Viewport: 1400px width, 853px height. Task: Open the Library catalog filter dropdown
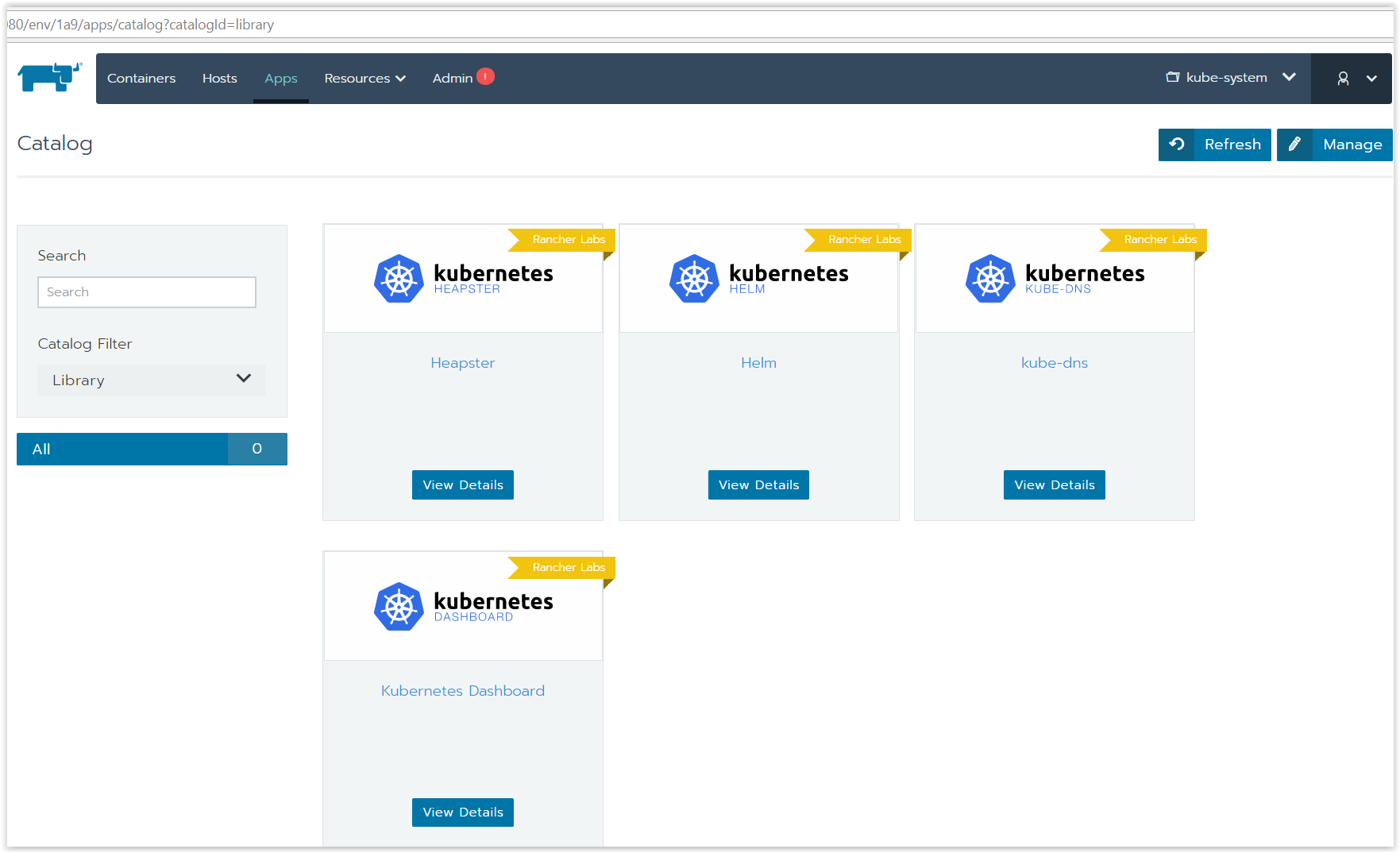pyautogui.click(x=151, y=380)
